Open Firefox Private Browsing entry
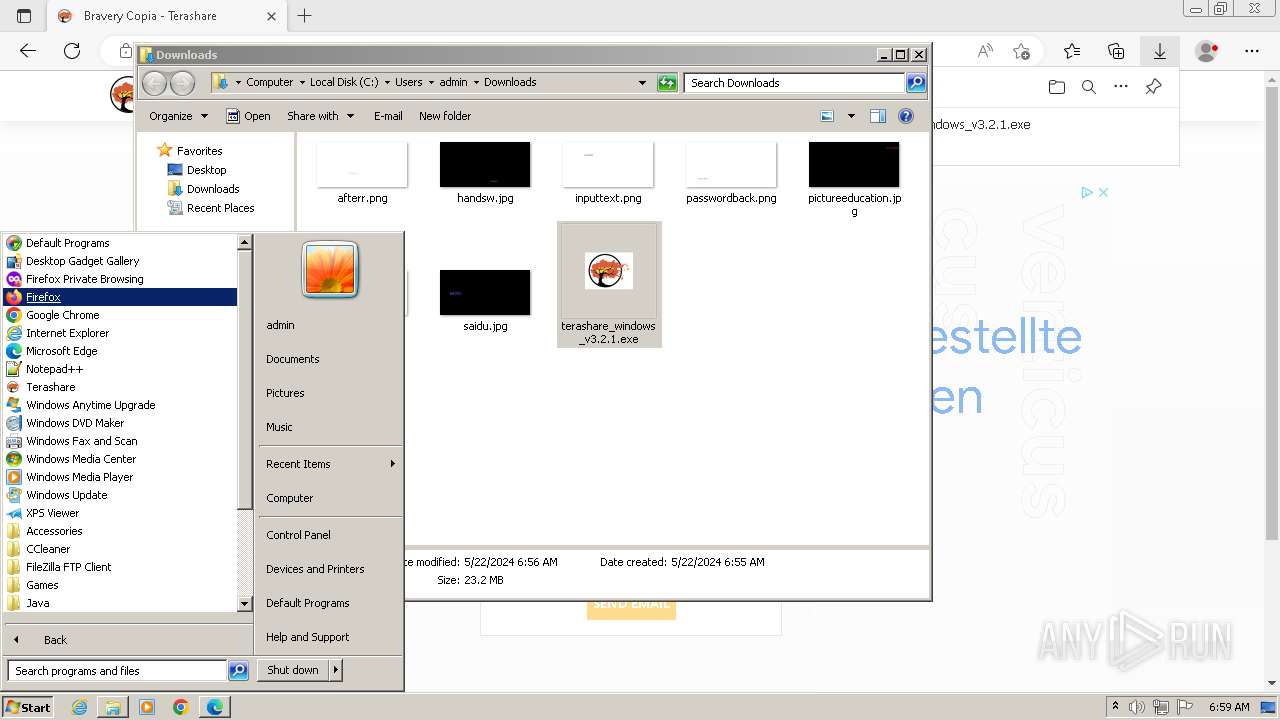 tap(120, 279)
